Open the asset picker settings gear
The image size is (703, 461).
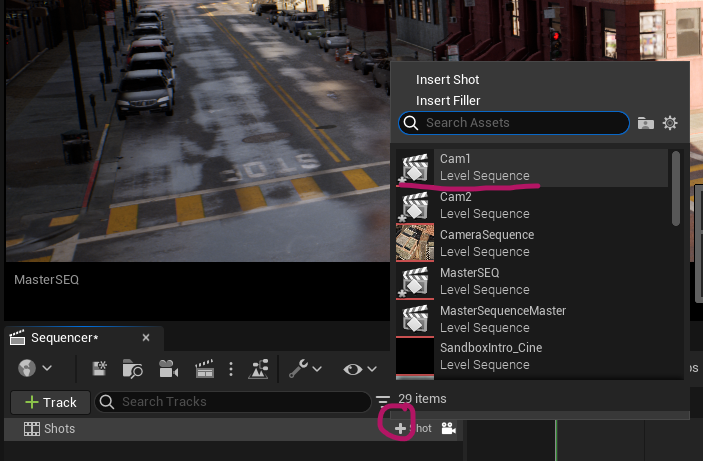click(670, 123)
